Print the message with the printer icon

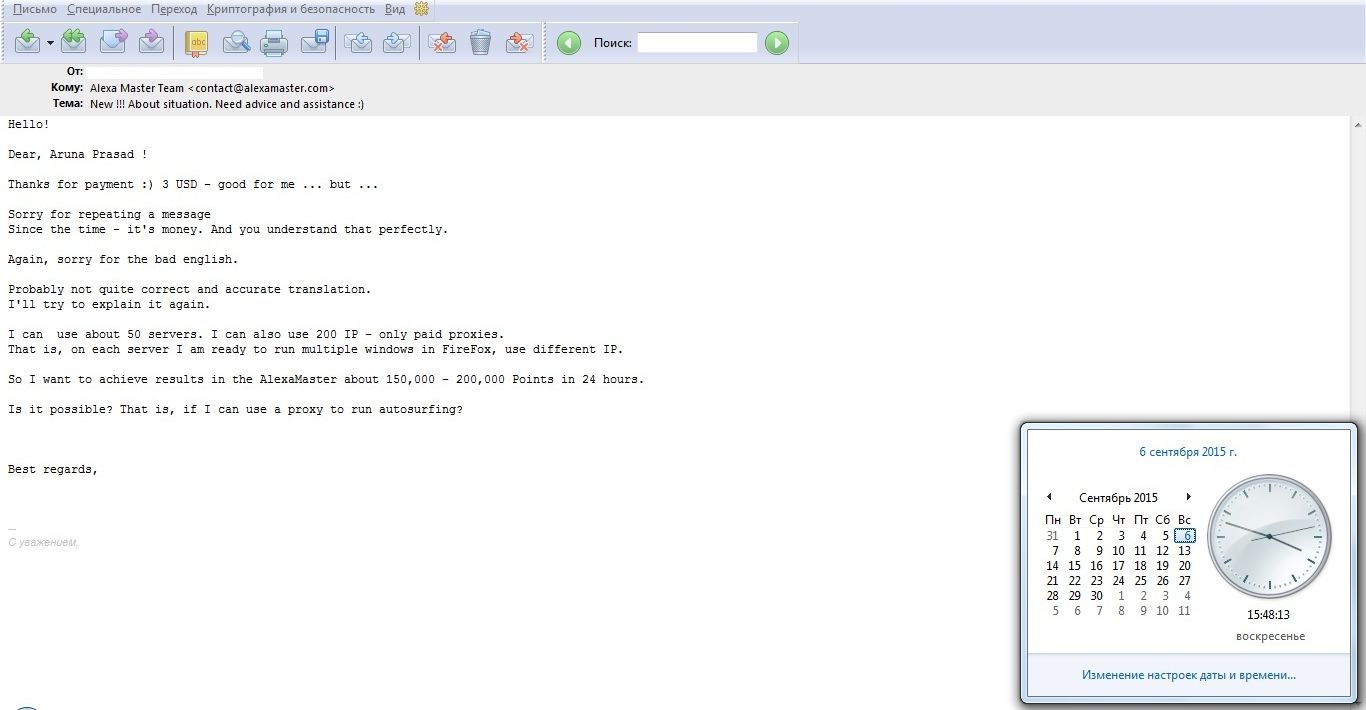(x=274, y=42)
